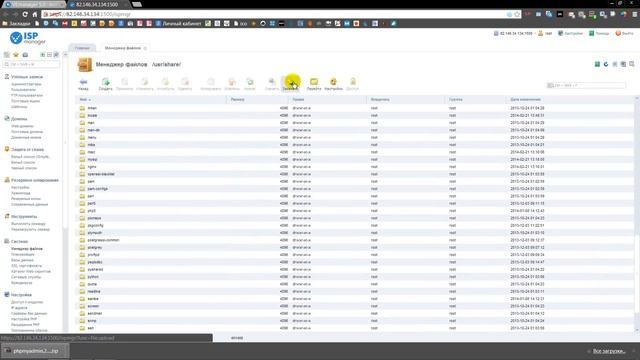This screenshot has height=360, width=640.
Task: Open Перезагрузить сервер in sidebar
Action: pyautogui.click(x=30, y=229)
